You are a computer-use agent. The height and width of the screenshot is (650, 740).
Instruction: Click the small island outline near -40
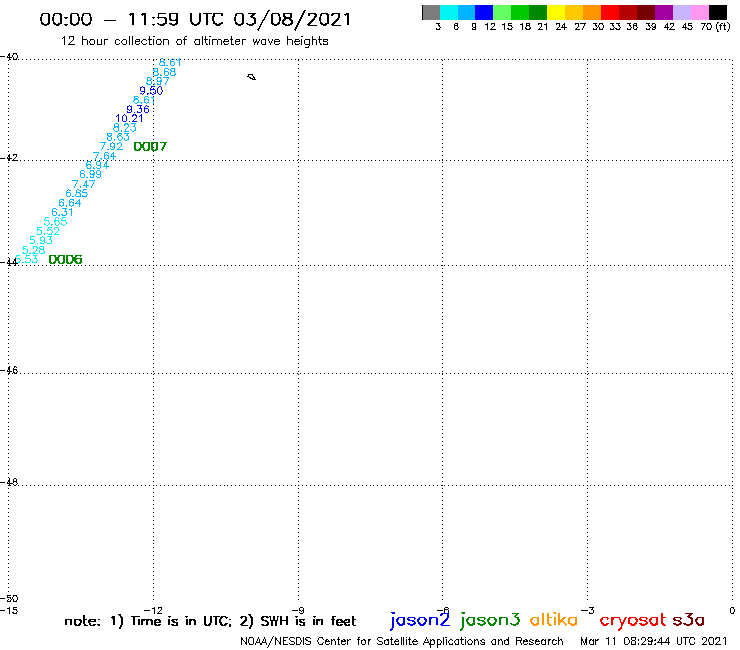click(x=252, y=77)
